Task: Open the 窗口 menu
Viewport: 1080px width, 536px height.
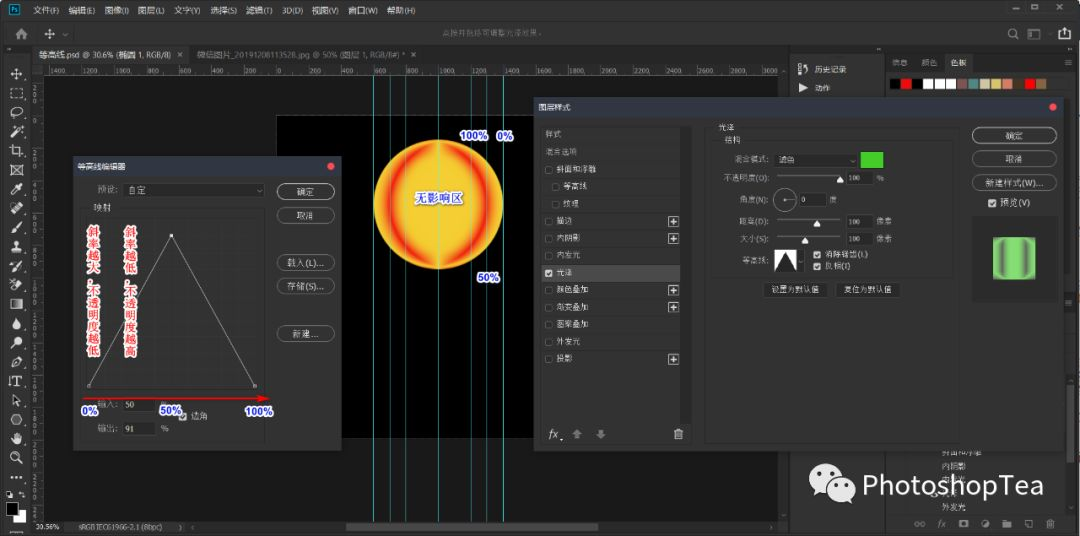Action: (363, 10)
